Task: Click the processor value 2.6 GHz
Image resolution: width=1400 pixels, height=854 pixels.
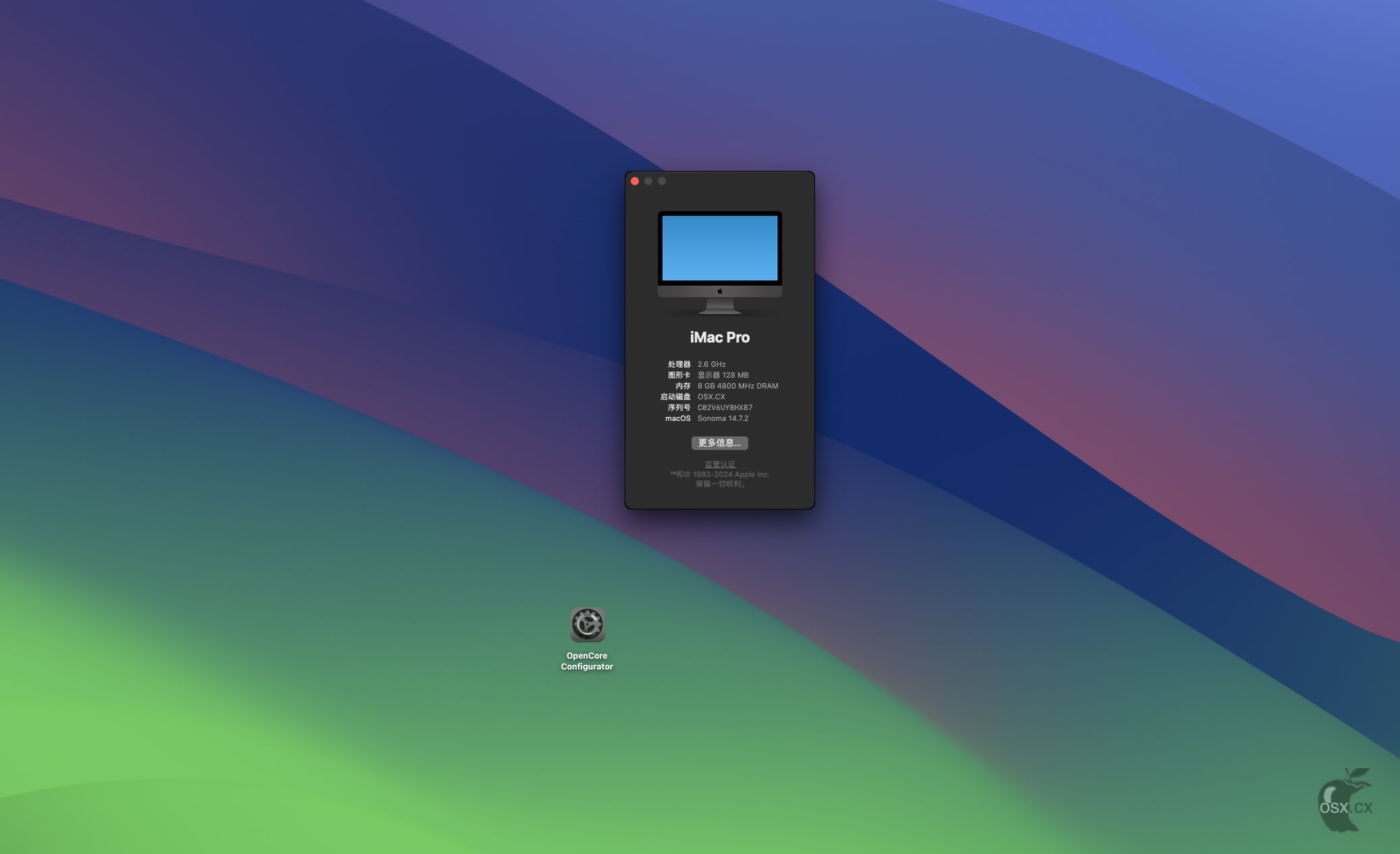Action: (x=712, y=364)
